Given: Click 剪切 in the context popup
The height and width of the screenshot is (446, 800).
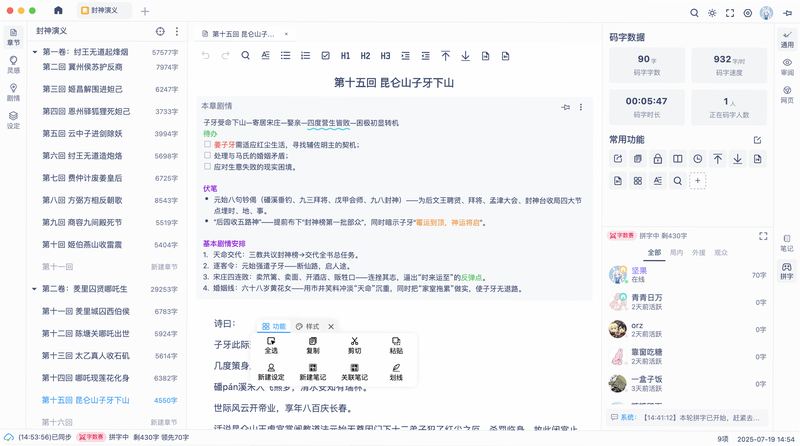Looking at the screenshot, I should point(354,345).
